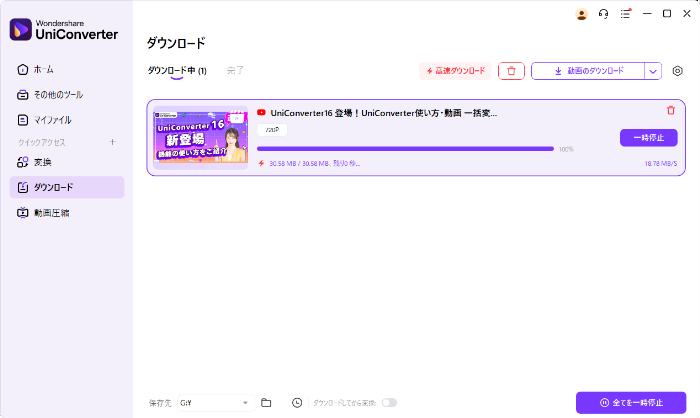700x418 pixels.
Task: Click the 全てを一時停止 button
Action: point(631,403)
